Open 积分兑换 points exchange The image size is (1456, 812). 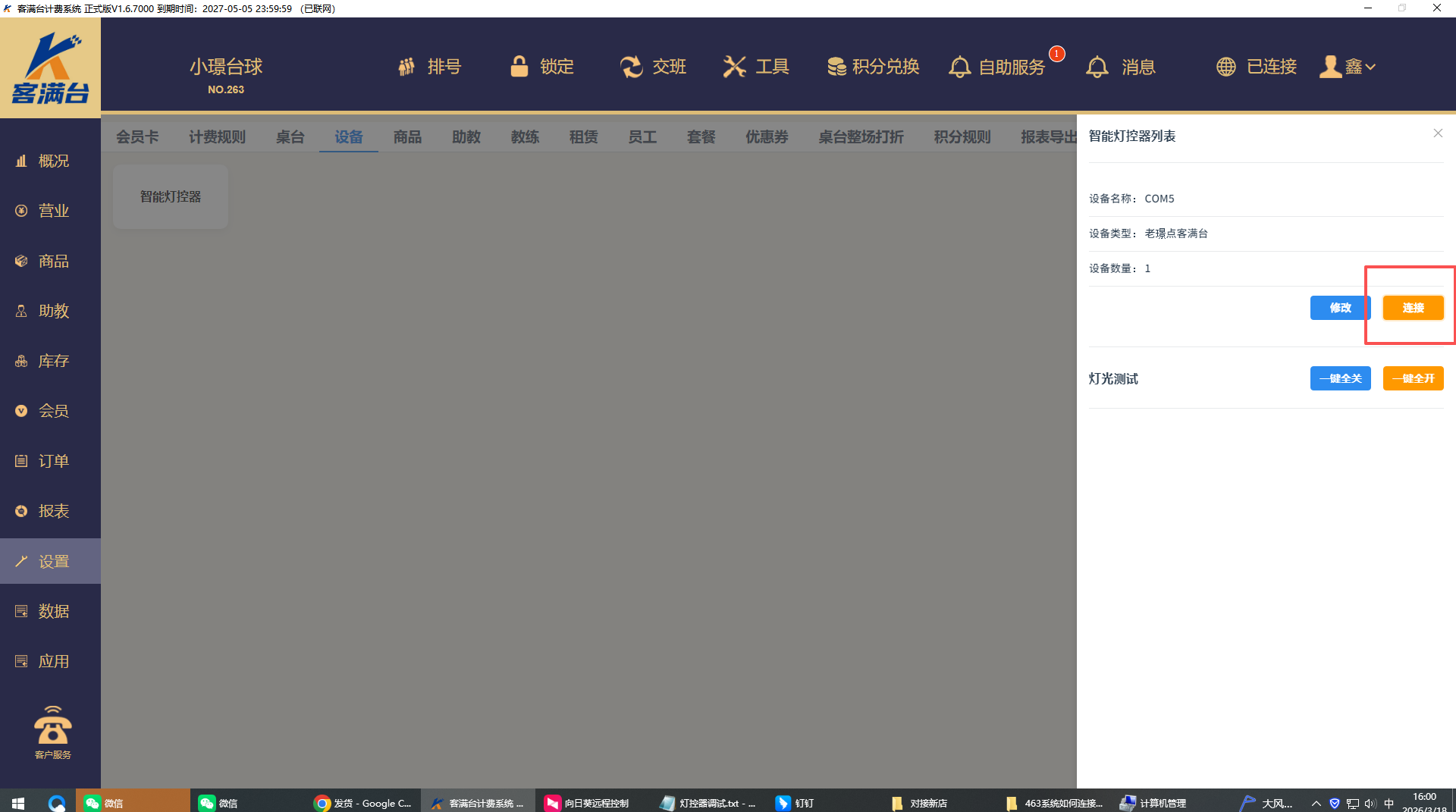coord(873,67)
